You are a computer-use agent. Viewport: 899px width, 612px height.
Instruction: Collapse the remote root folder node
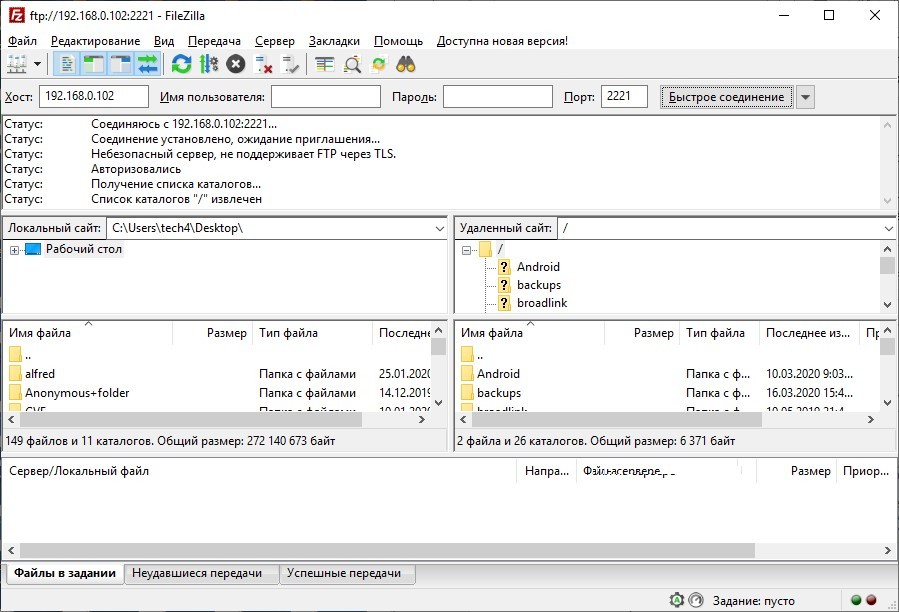pyautogui.click(x=466, y=250)
